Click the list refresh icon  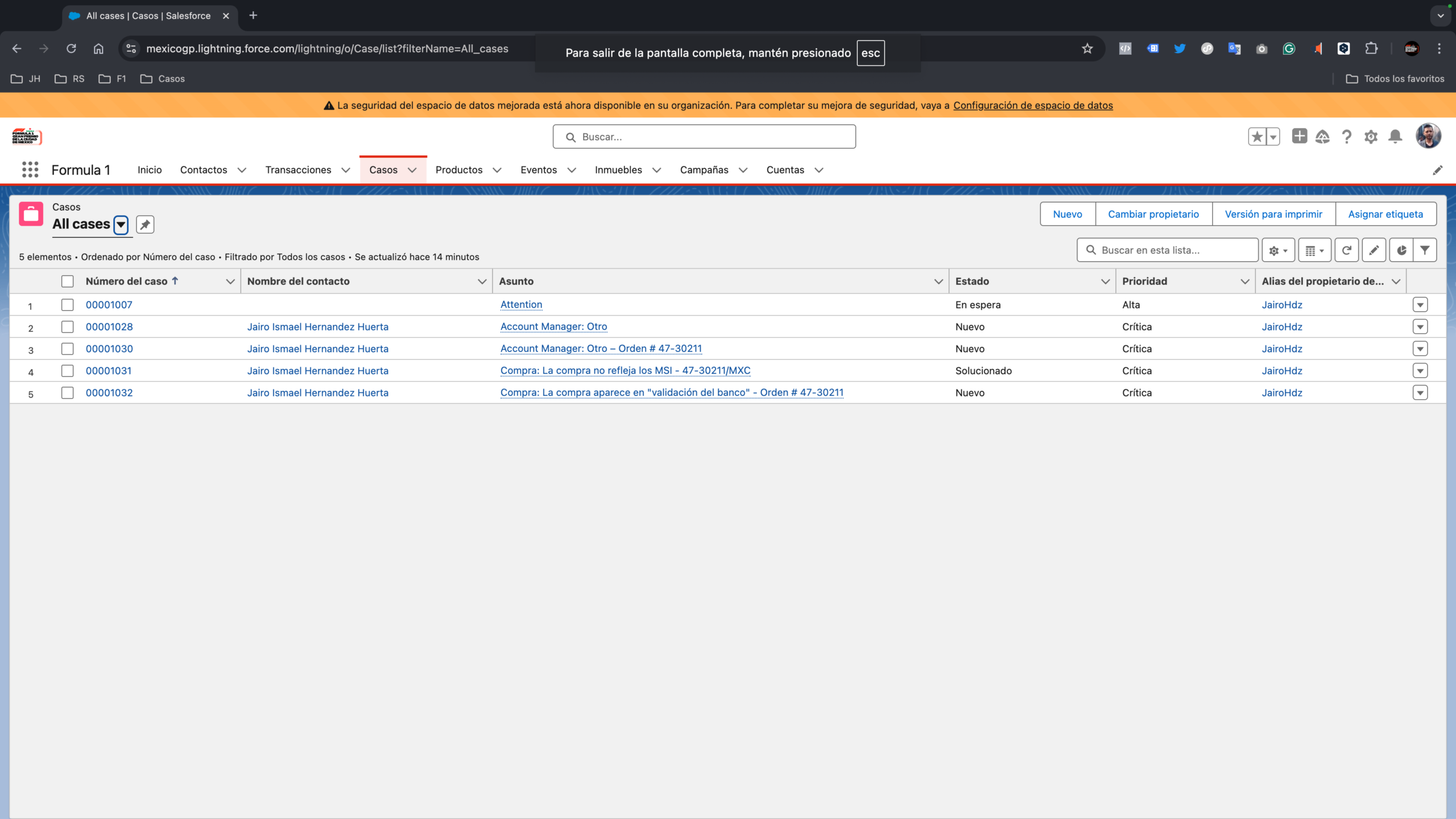(1346, 250)
